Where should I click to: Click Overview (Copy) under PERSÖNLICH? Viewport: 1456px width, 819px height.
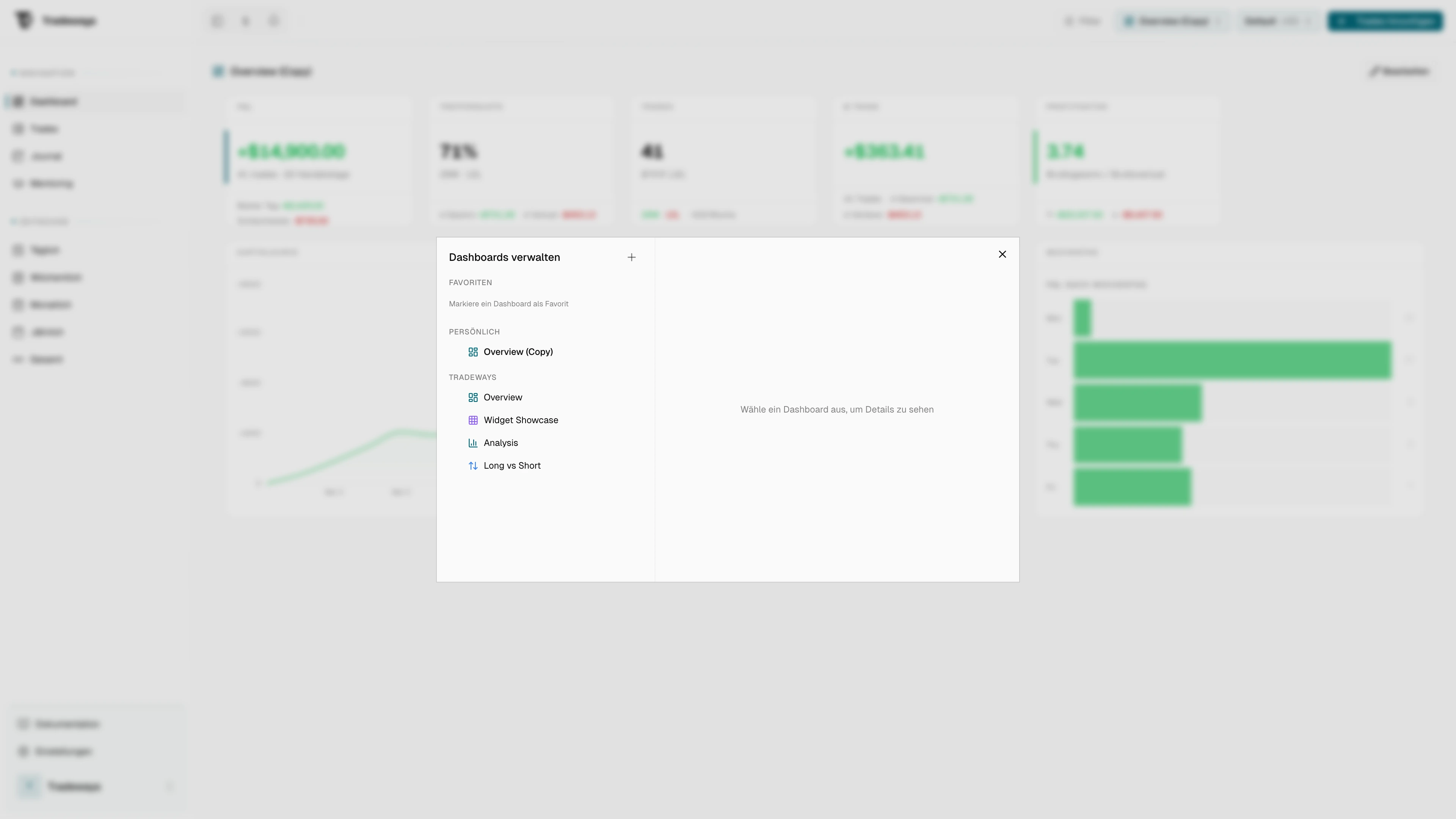[x=518, y=351]
